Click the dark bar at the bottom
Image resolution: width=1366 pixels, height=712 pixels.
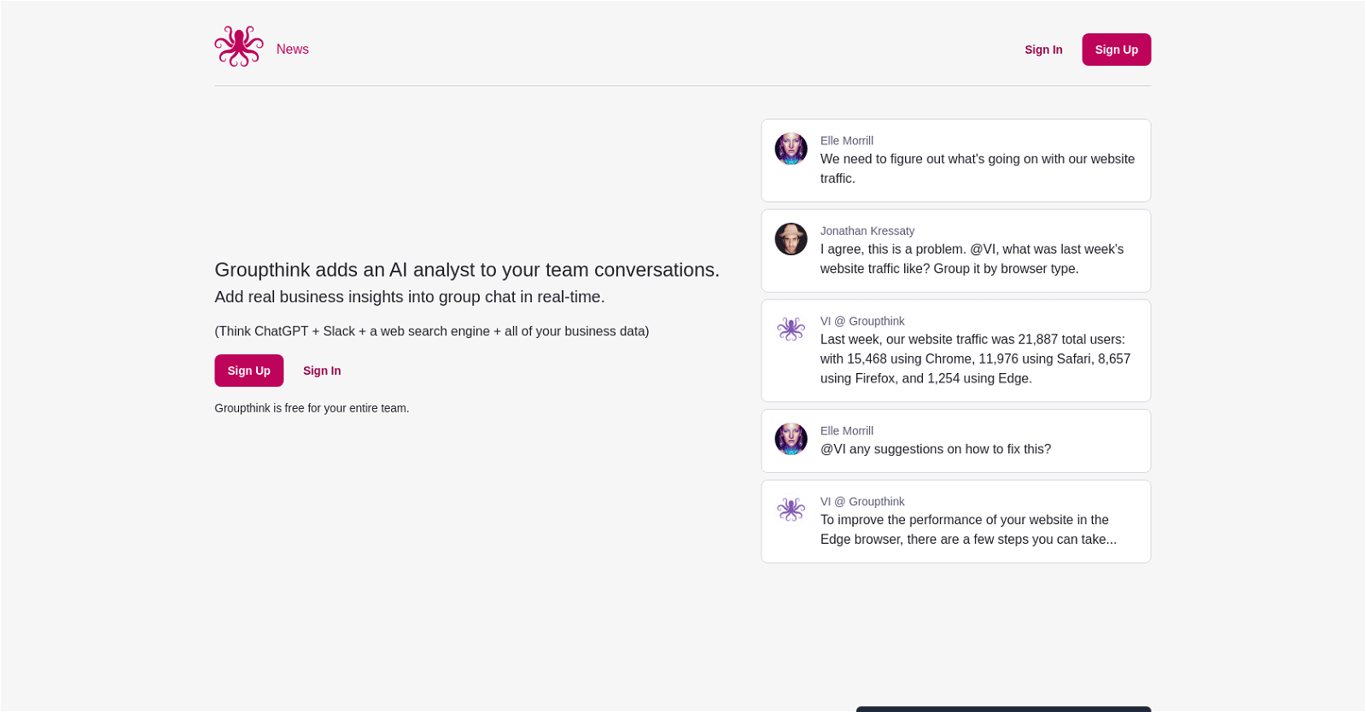pos(1002,710)
